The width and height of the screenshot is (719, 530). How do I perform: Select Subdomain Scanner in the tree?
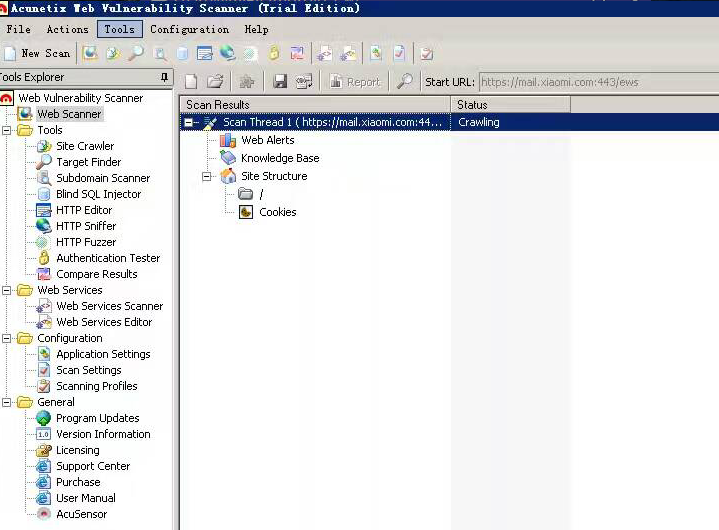(103, 178)
